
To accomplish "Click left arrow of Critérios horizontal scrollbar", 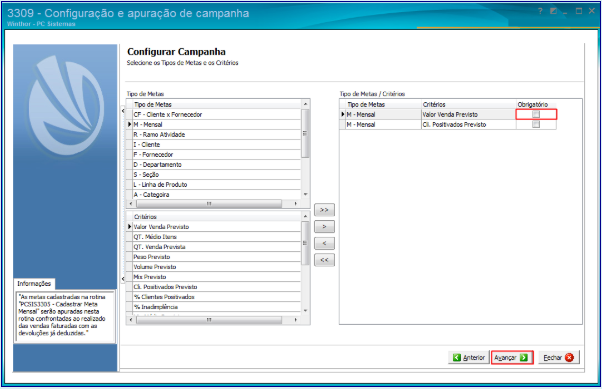I will tap(131, 319).
